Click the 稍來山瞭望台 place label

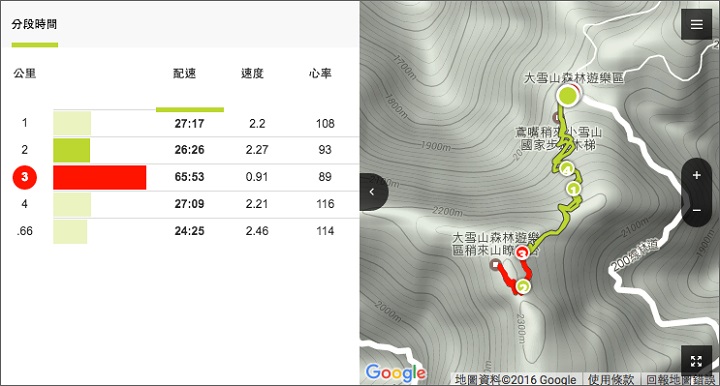[x=495, y=244]
